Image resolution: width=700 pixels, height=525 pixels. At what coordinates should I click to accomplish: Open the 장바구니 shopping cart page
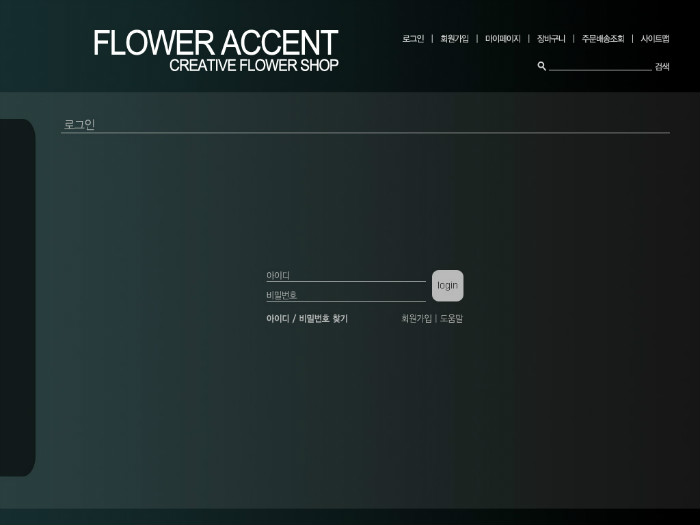click(x=551, y=39)
